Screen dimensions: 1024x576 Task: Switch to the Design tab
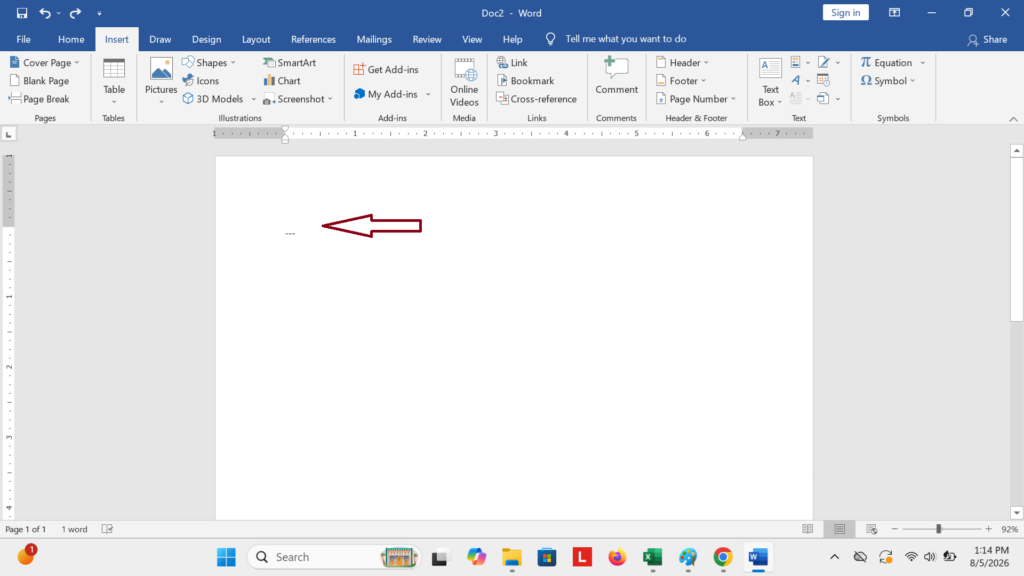206,39
